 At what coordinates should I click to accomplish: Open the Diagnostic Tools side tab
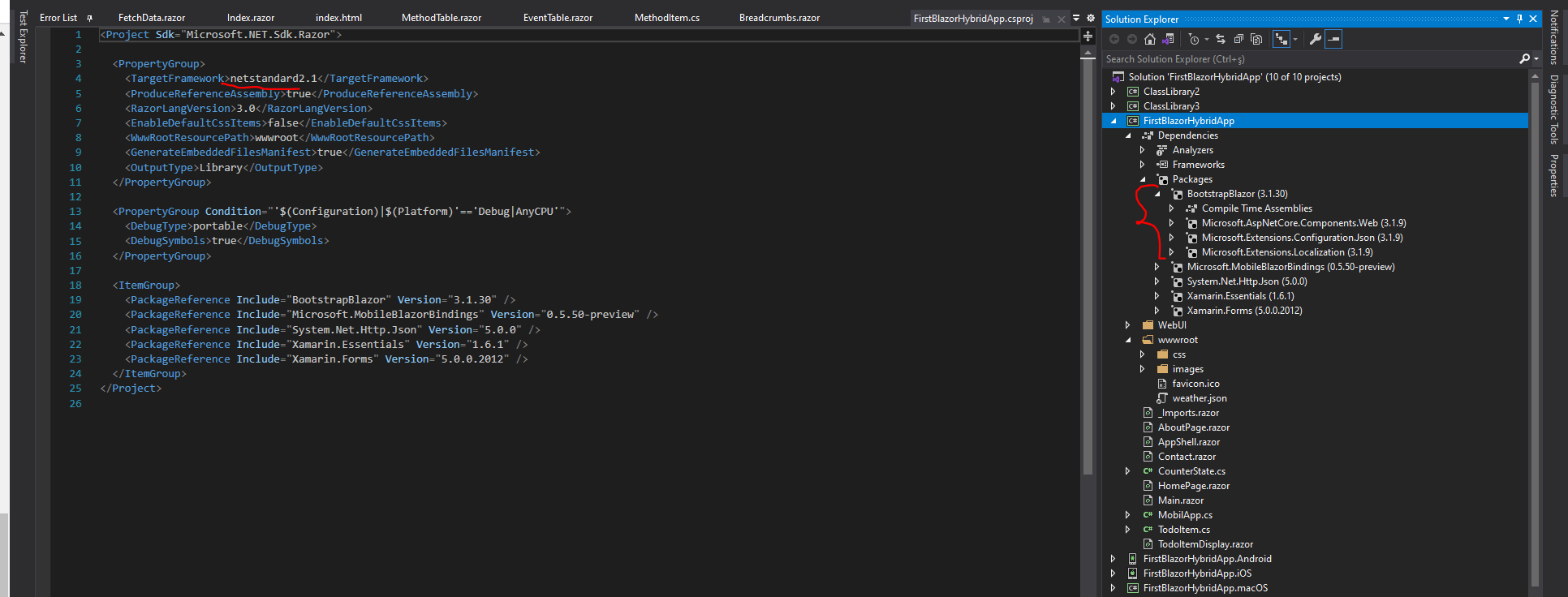(x=1553, y=110)
